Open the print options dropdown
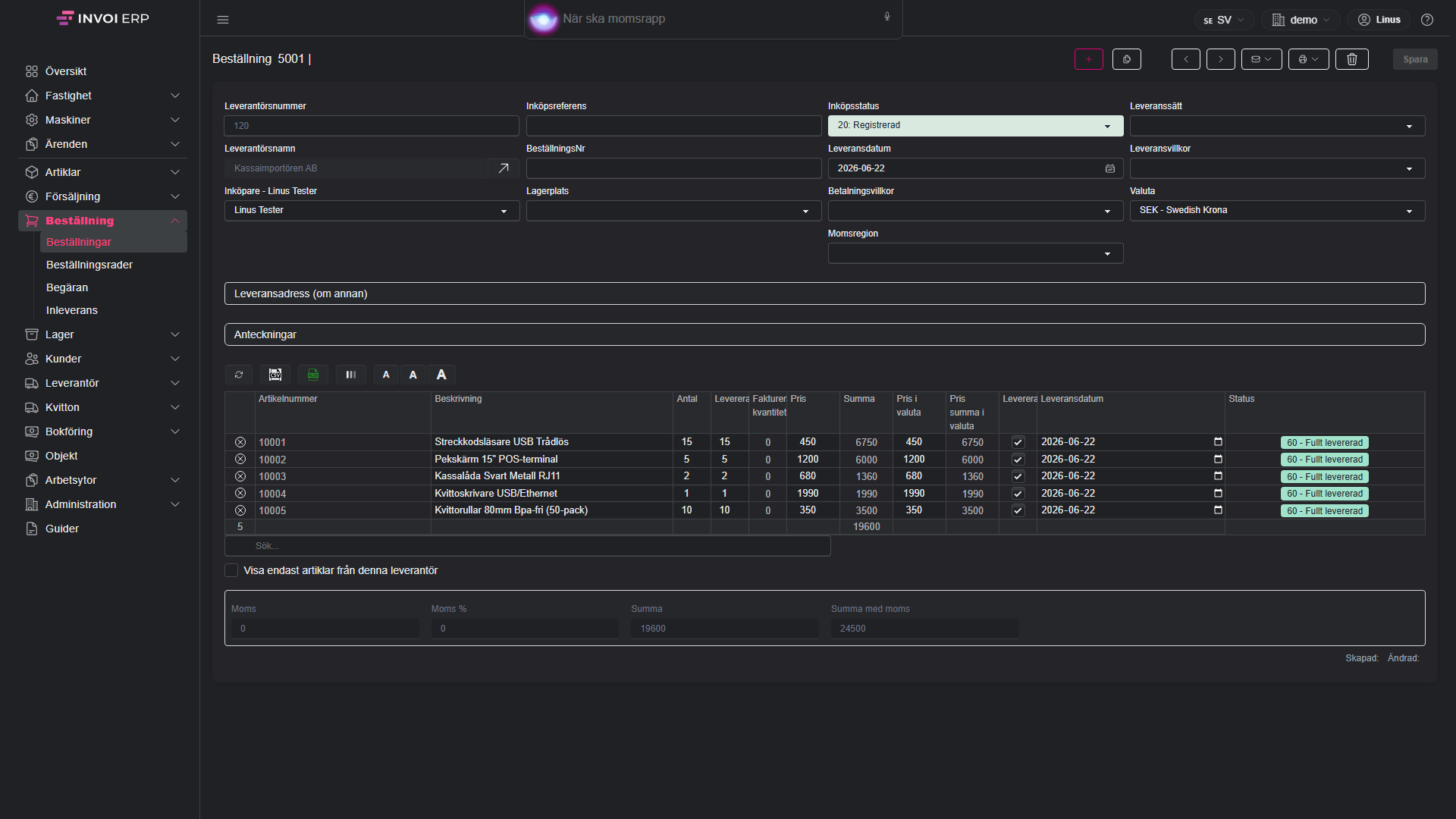The width and height of the screenshot is (1456, 819). (x=1308, y=59)
